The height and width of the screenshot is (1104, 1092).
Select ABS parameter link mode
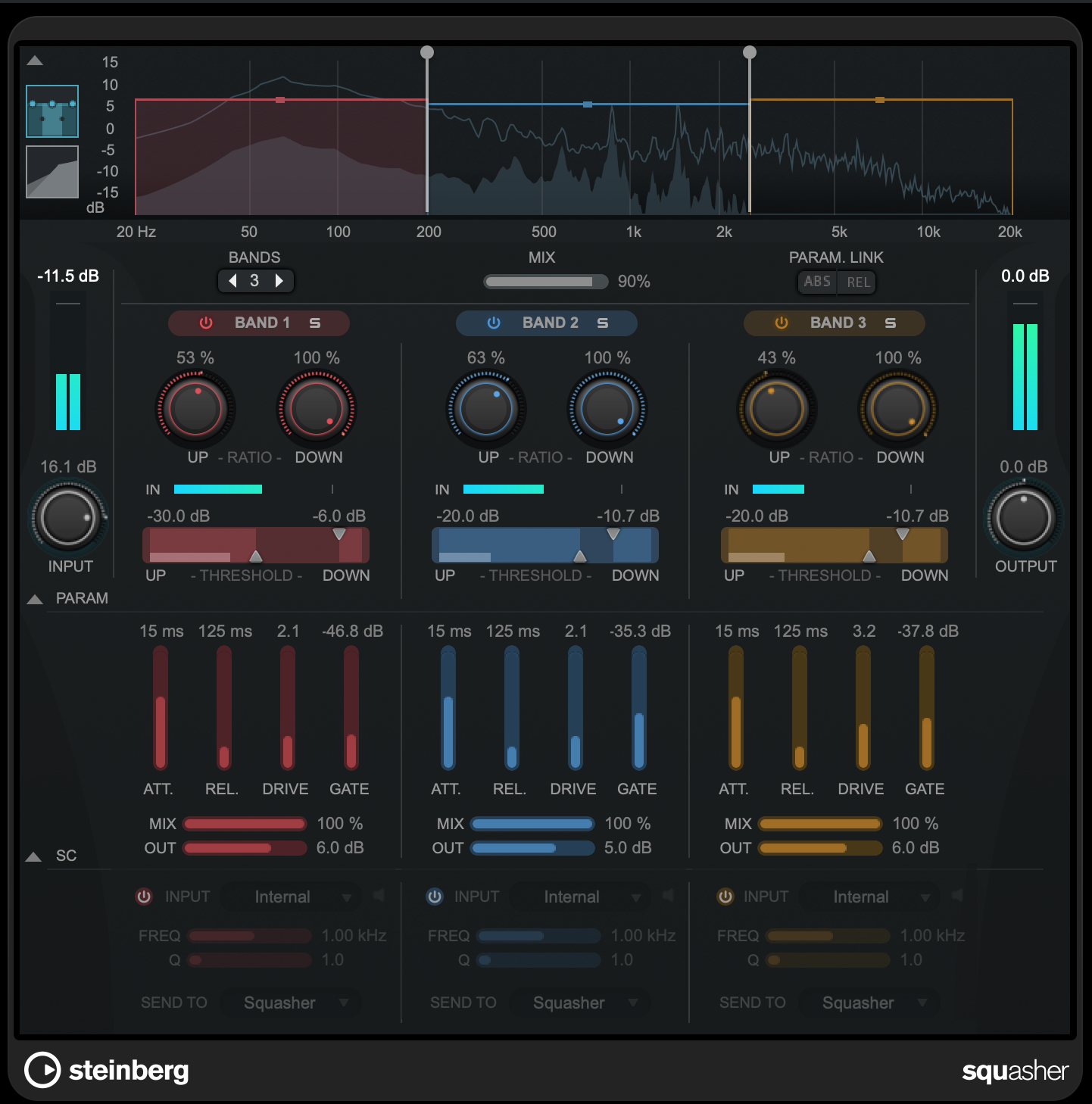click(x=818, y=282)
